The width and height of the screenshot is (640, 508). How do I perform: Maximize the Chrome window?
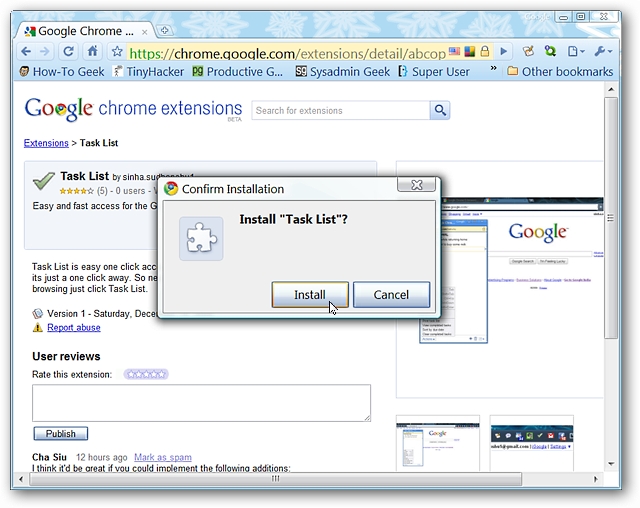tap(581, 17)
